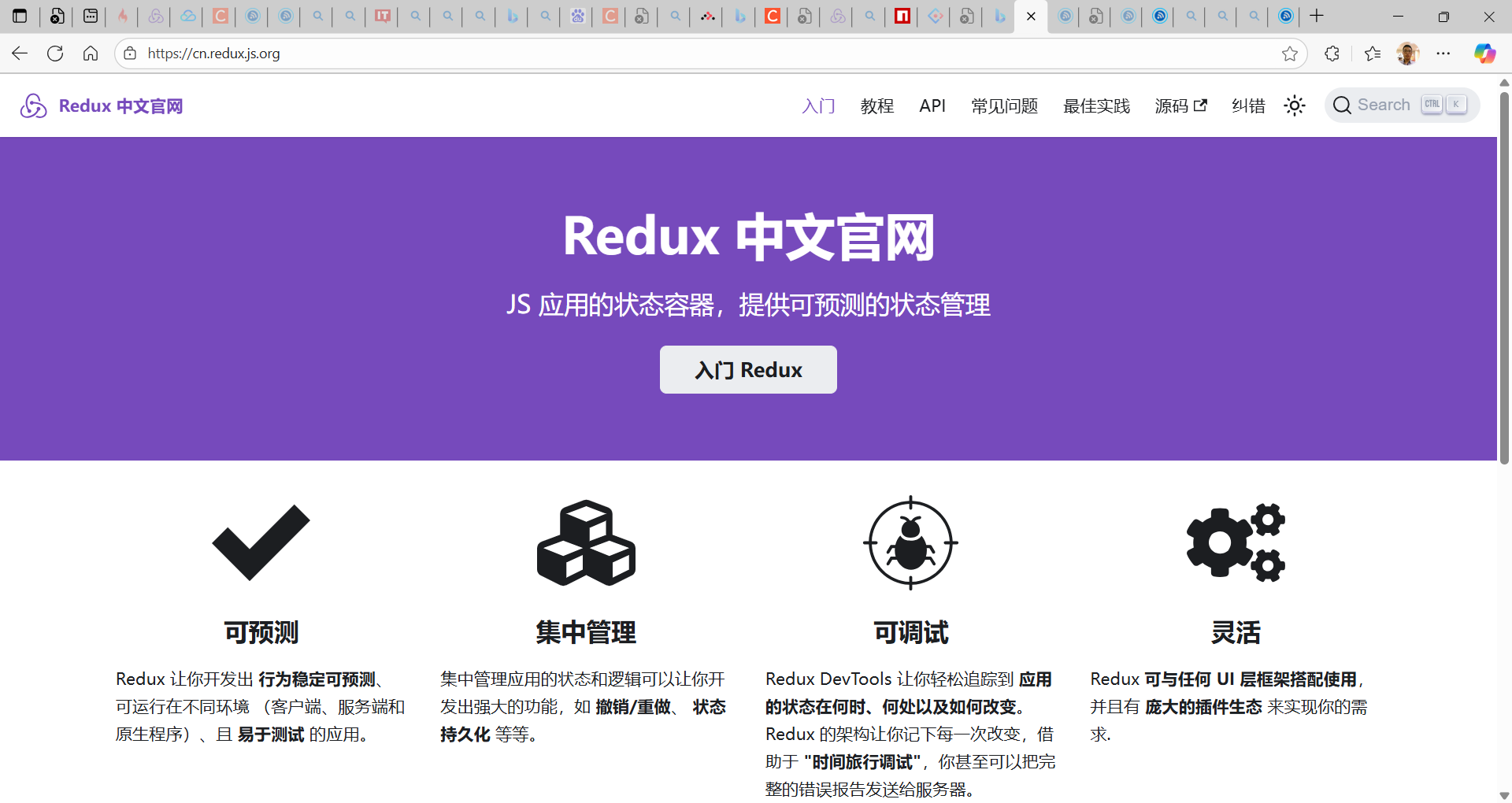Click the bold text 行为稳定可预测
Screen dimensions: 1512x803
point(317,679)
